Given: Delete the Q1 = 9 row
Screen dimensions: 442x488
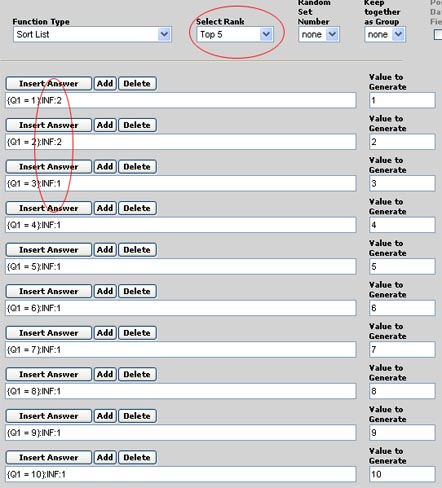Looking at the screenshot, I should 137,416.
